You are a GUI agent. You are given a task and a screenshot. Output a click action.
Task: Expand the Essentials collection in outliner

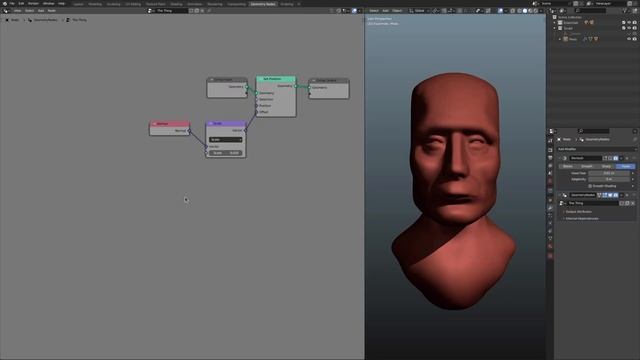point(554,22)
